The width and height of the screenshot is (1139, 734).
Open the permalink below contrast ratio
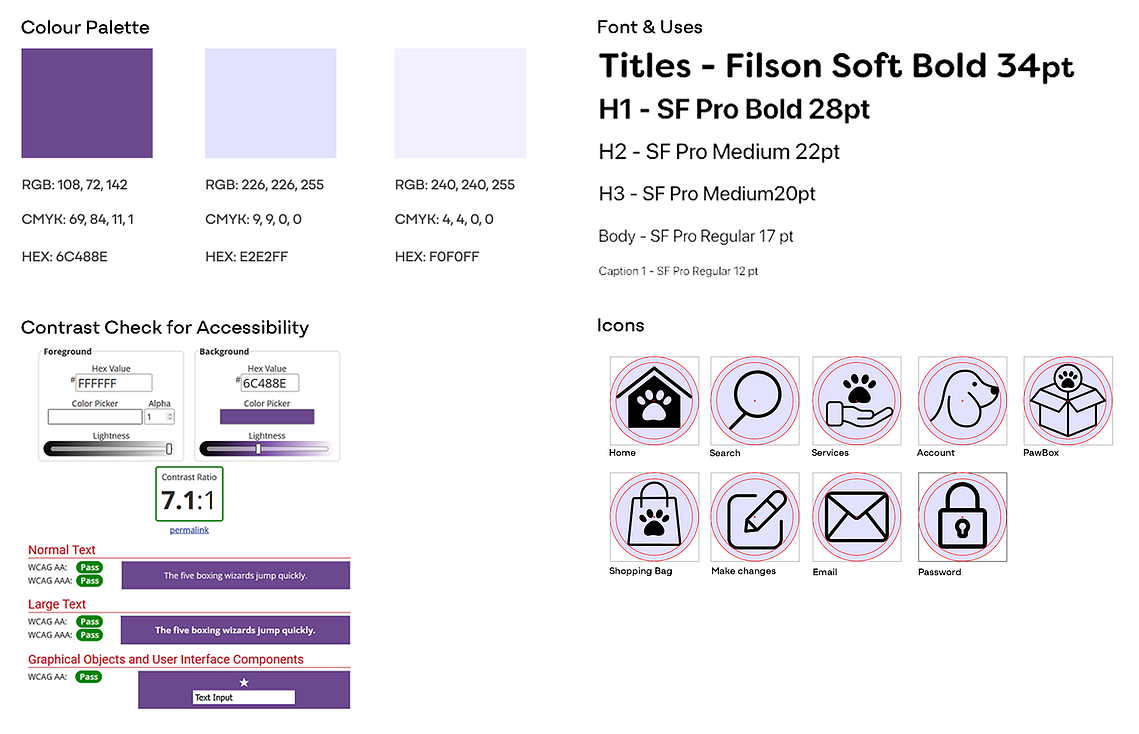click(189, 530)
